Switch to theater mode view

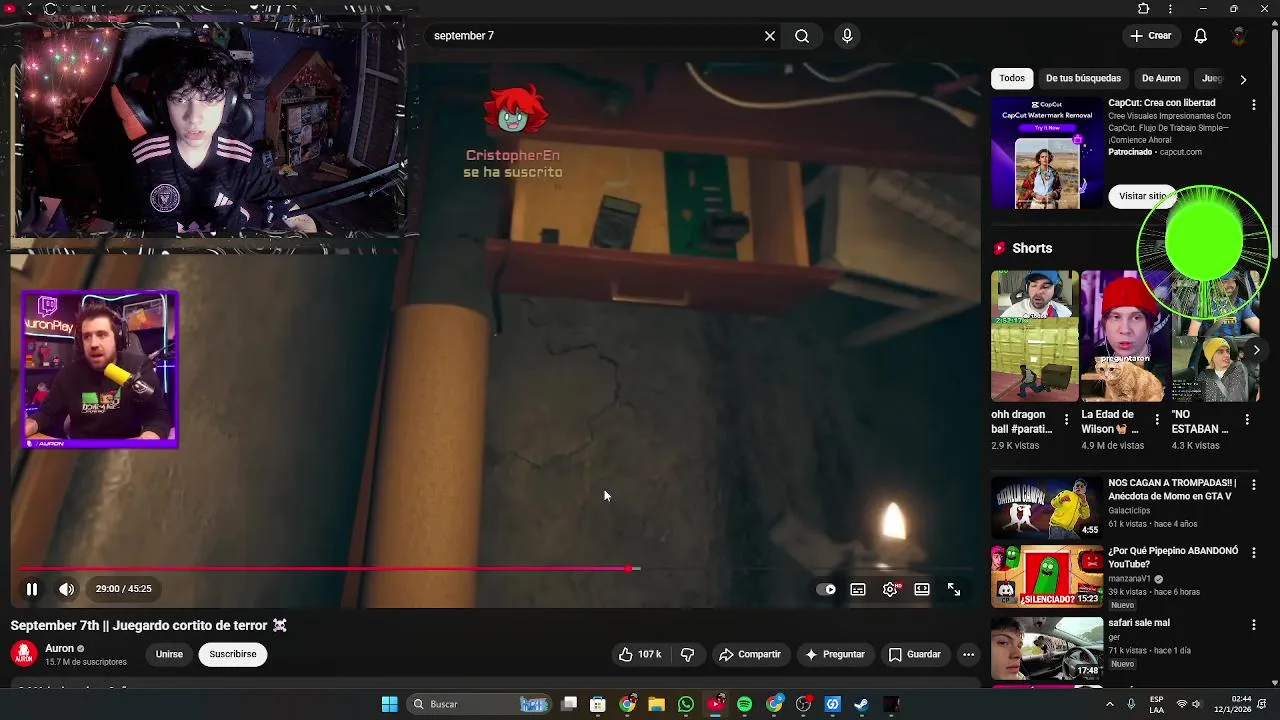[x=922, y=590]
